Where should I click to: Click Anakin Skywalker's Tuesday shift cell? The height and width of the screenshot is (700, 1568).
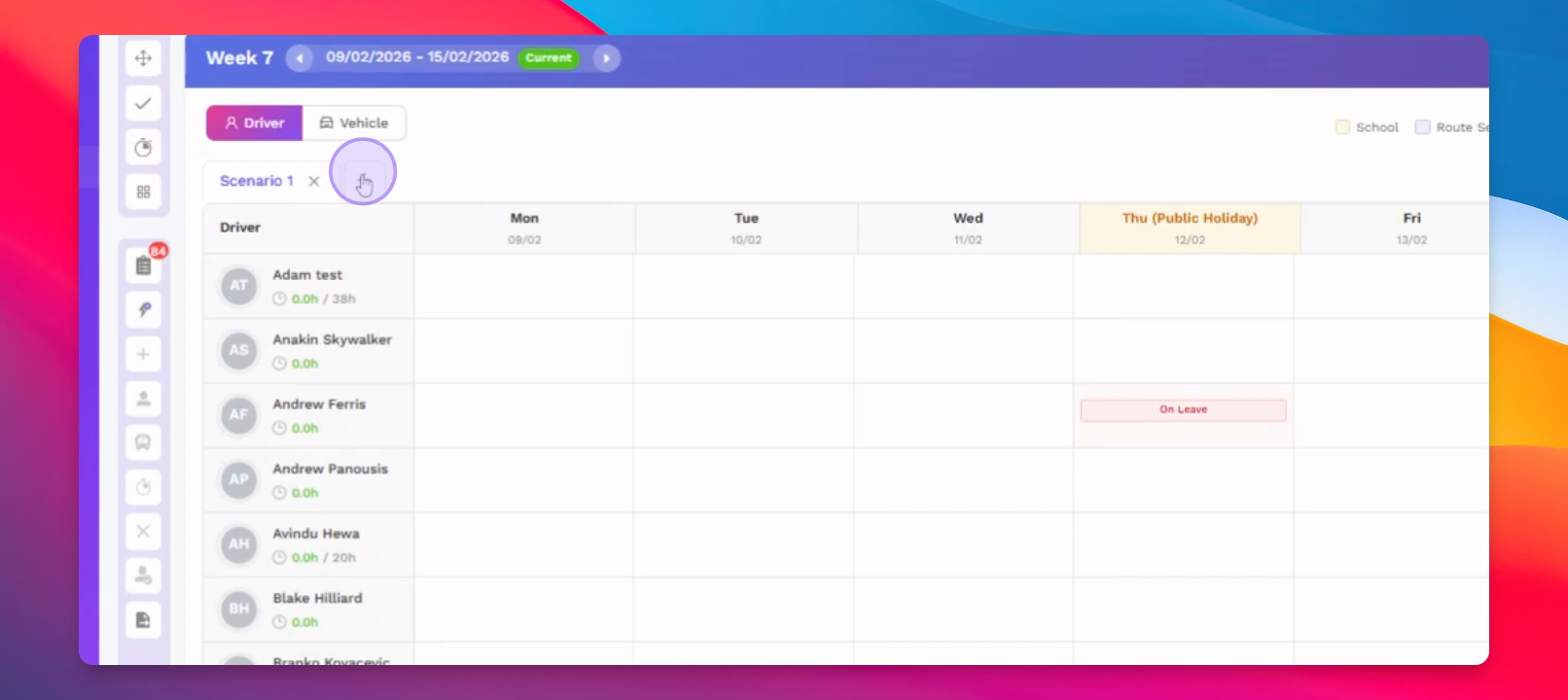click(x=744, y=351)
